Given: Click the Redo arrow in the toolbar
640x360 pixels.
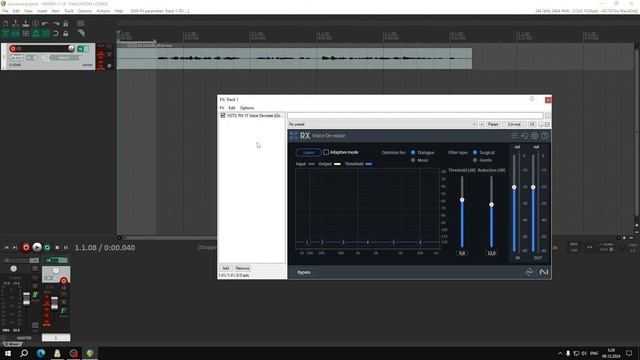Looking at the screenshot, I should coord(56,24).
